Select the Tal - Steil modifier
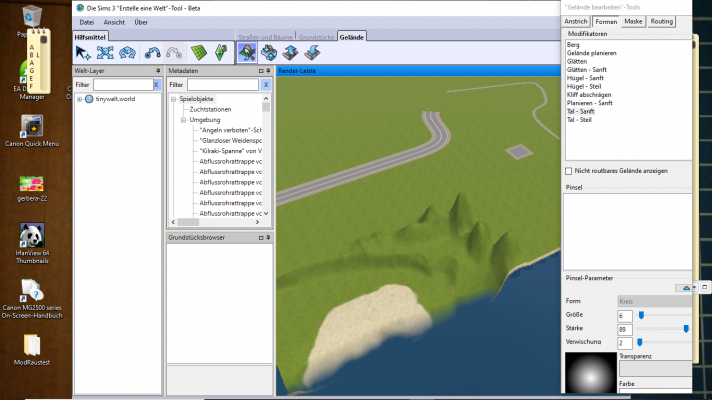This screenshot has height=400, width=712. coord(579,120)
